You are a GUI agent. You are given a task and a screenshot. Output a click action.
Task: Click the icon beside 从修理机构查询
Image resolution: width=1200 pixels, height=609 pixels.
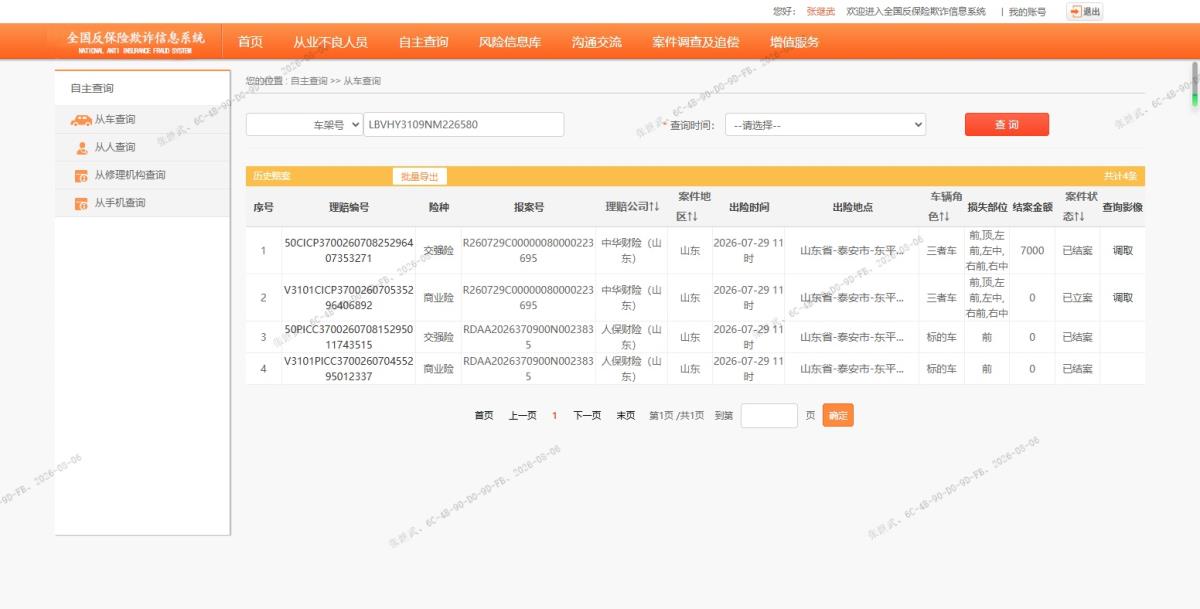[x=82, y=176]
